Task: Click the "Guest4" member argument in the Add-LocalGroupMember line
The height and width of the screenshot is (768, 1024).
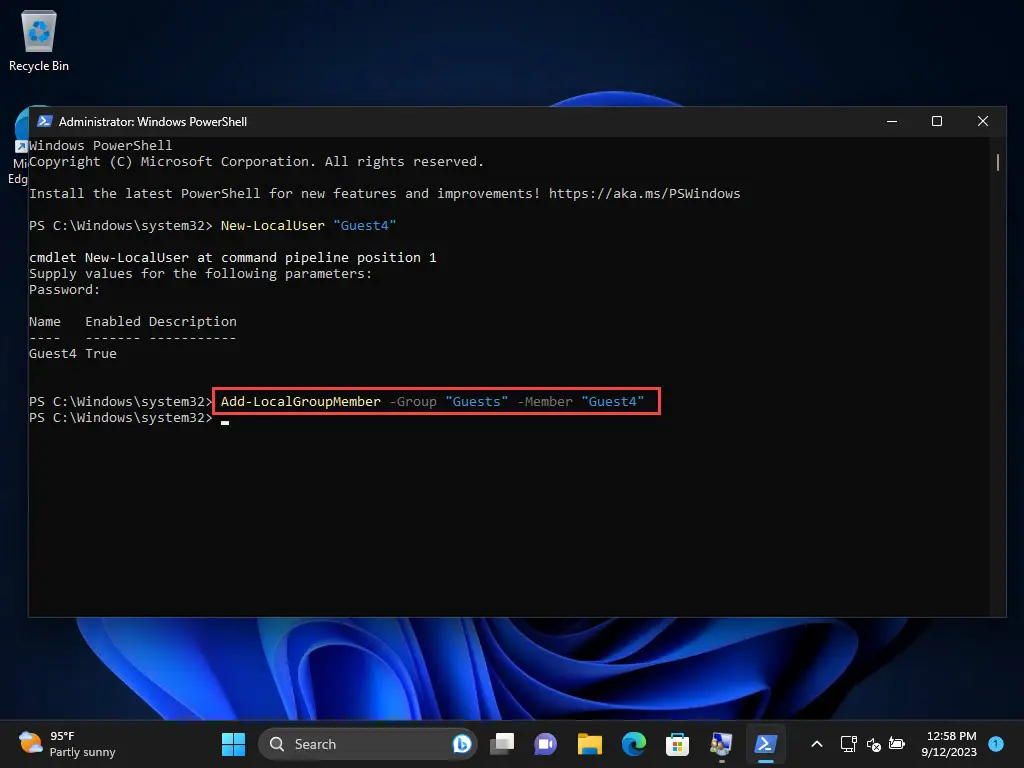Action: coord(613,402)
